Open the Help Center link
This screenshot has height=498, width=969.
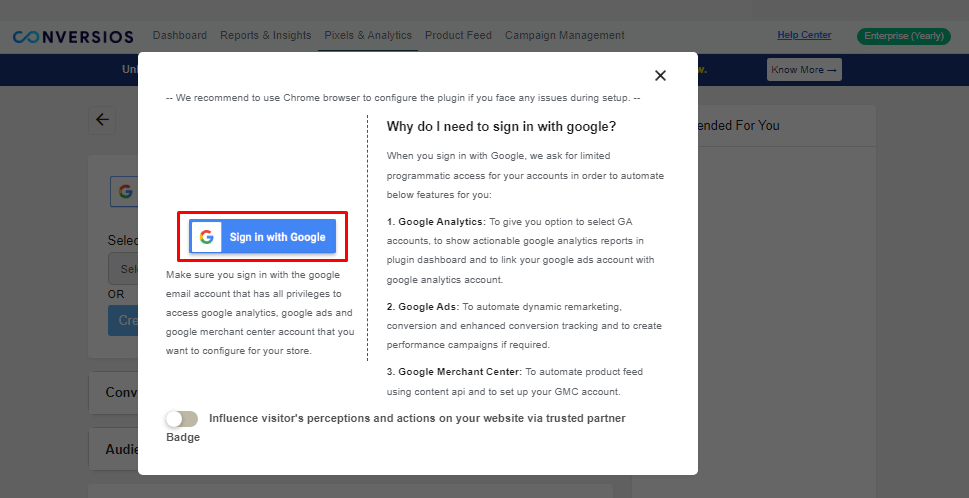[804, 35]
